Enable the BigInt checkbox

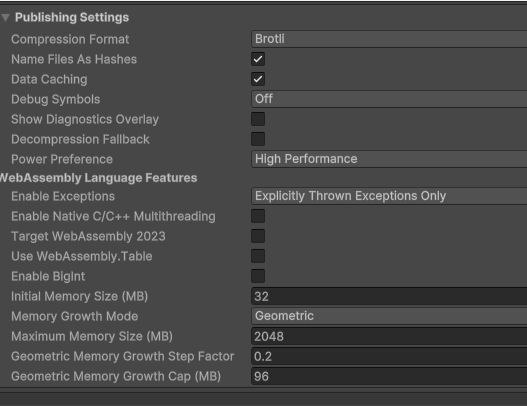click(258, 276)
